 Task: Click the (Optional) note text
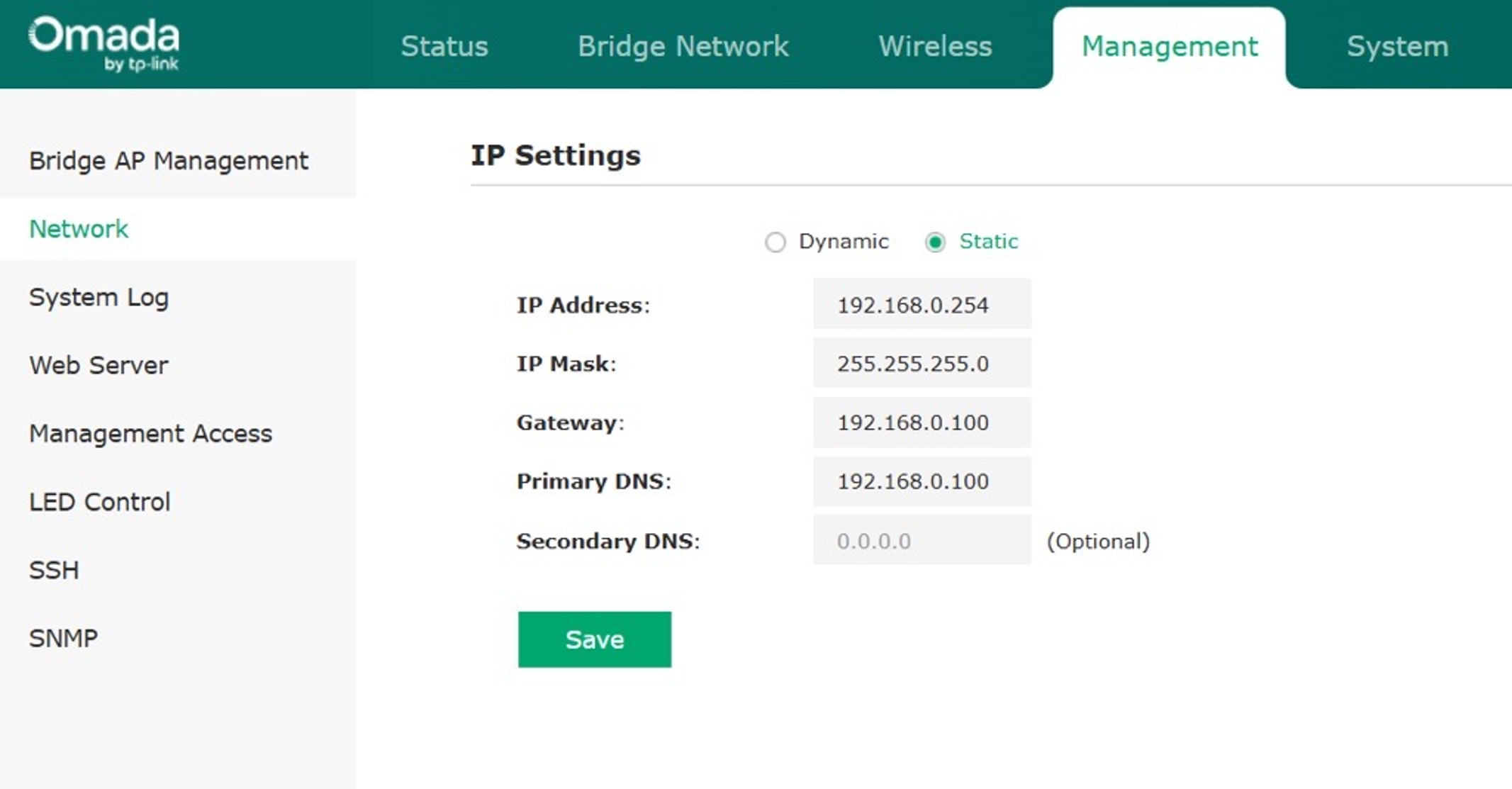point(1098,541)
